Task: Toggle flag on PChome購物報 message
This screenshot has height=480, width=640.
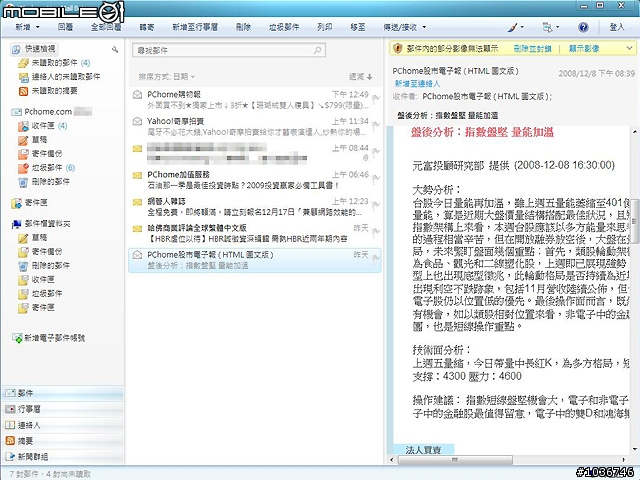Action: 376,98
